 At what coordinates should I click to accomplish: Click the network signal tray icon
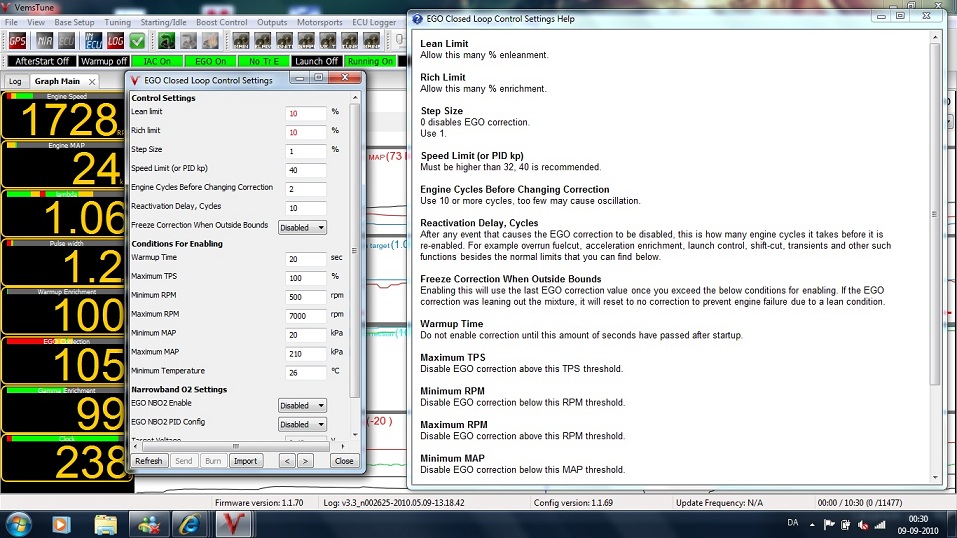(879, 524)
